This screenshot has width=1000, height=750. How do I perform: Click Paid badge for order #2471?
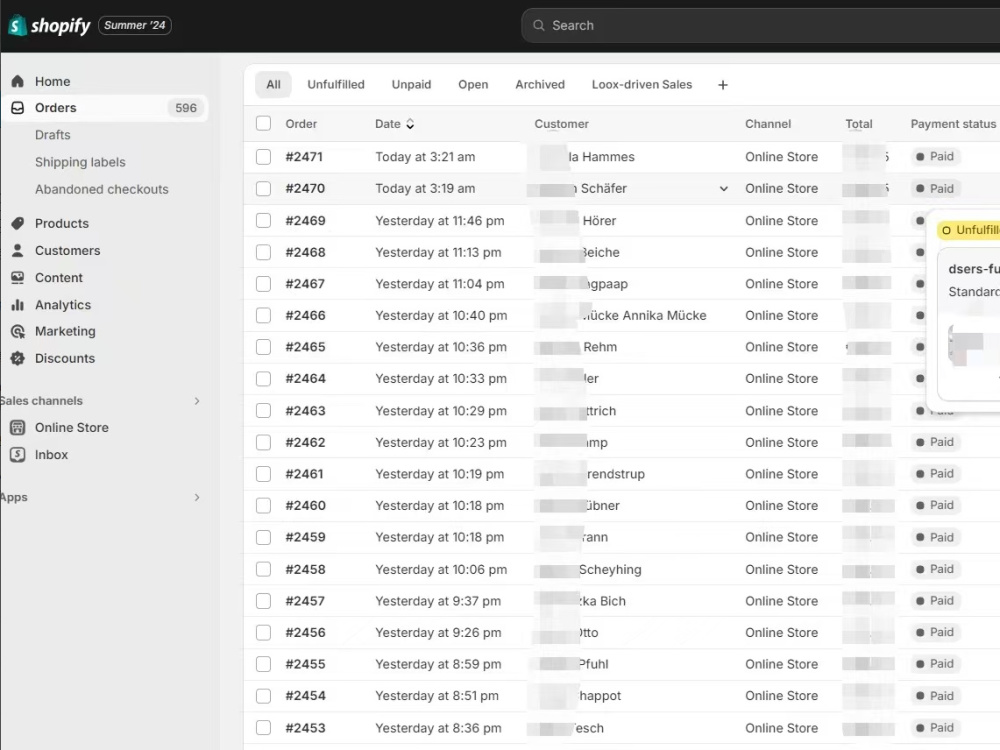tap(936, 156)
